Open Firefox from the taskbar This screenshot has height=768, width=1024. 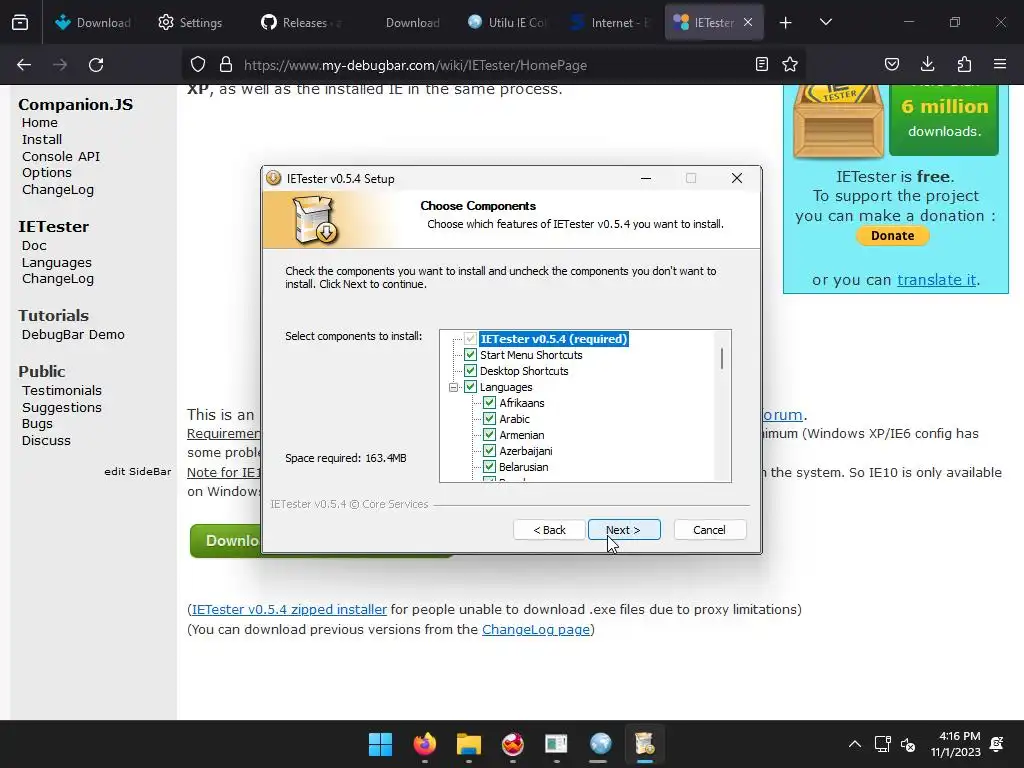tap(424, 744)
